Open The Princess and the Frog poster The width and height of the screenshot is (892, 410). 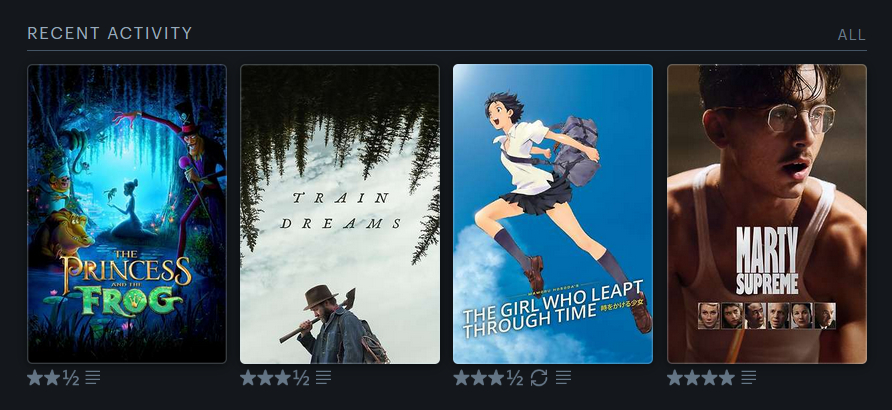point(127,214)
